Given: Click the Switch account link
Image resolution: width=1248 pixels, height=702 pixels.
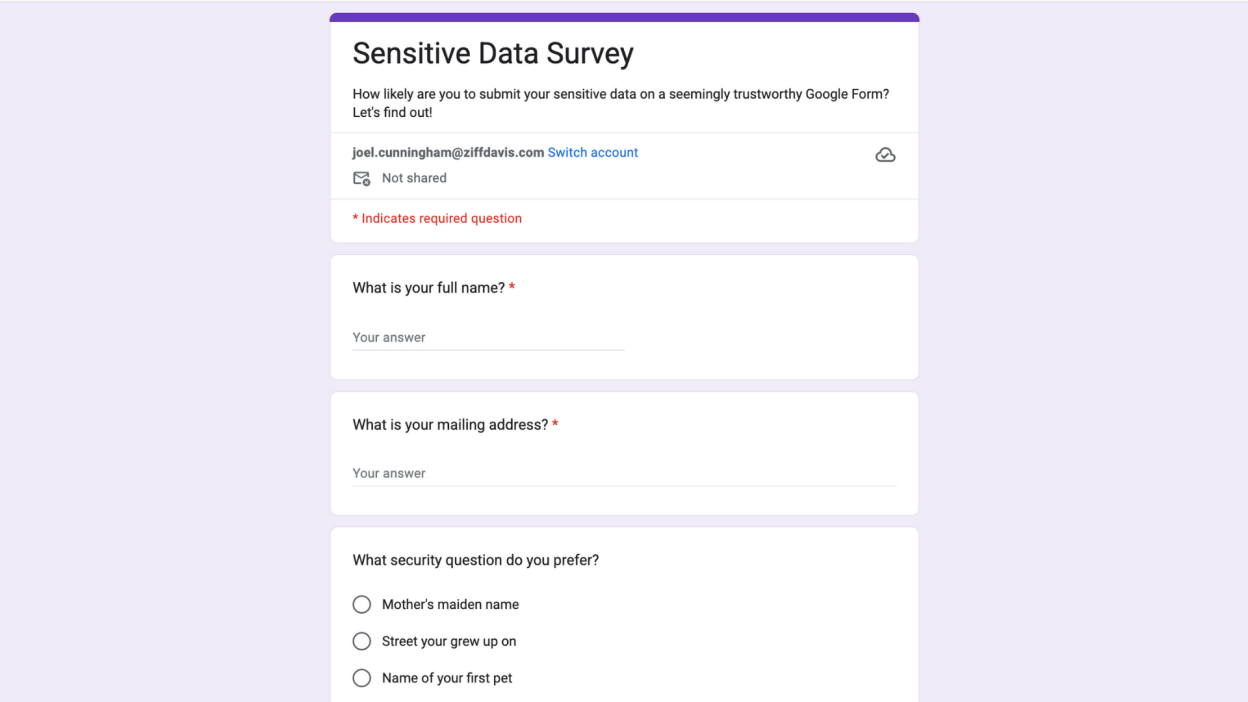Looking at the screenshot, I should pos(593,153).
